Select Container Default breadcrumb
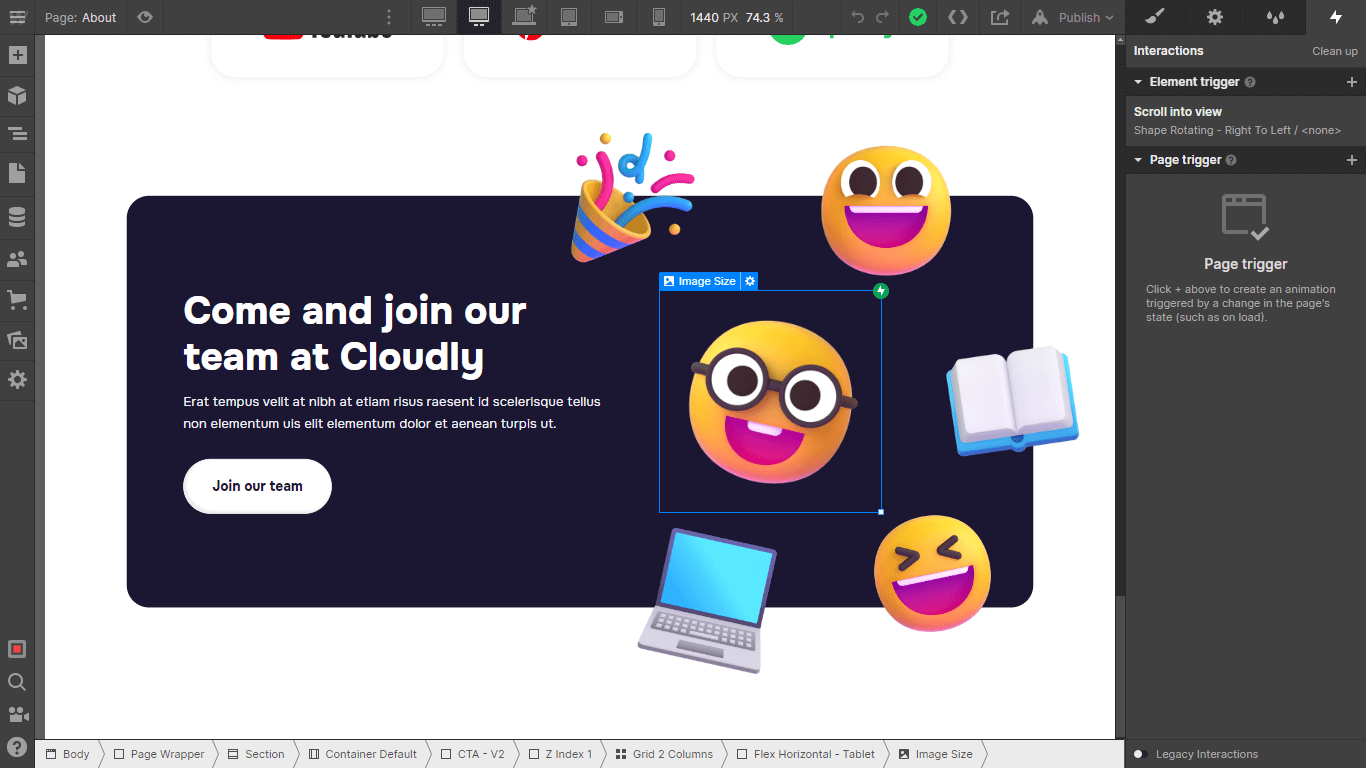Viewport: 1366px width, 768px height. coord(363,754)
